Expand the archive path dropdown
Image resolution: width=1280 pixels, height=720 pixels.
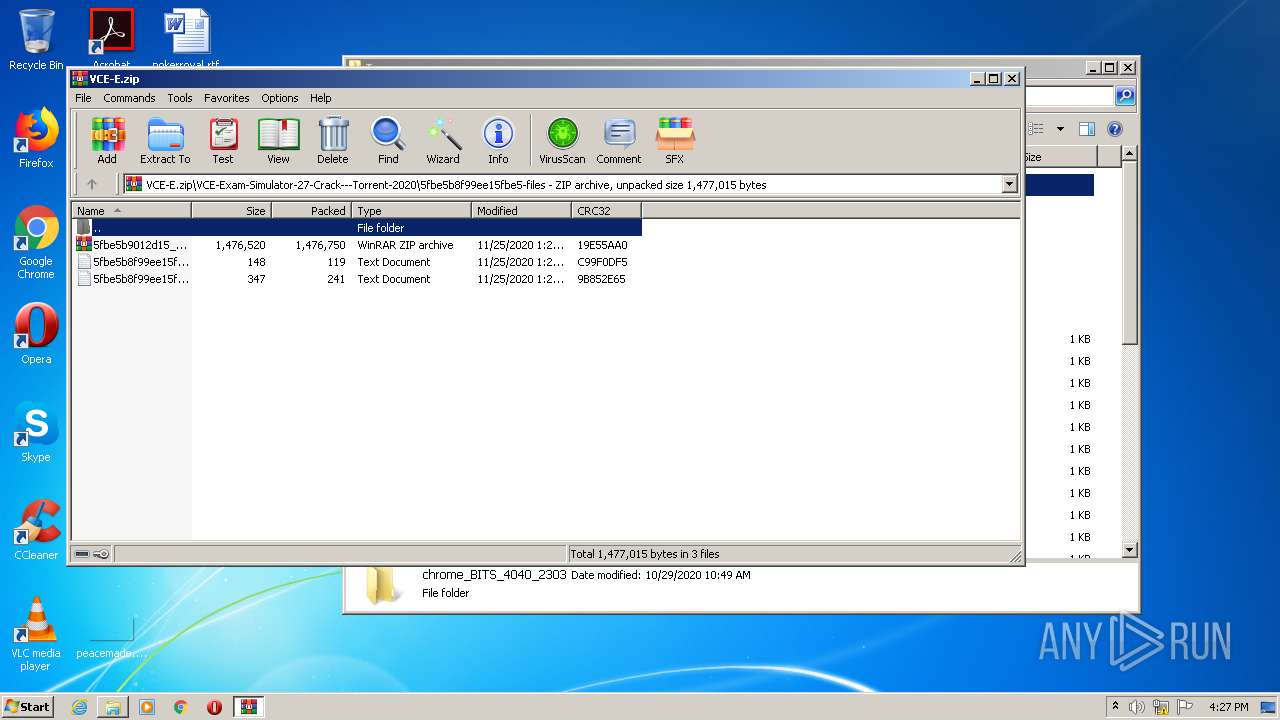[1009, 184]
